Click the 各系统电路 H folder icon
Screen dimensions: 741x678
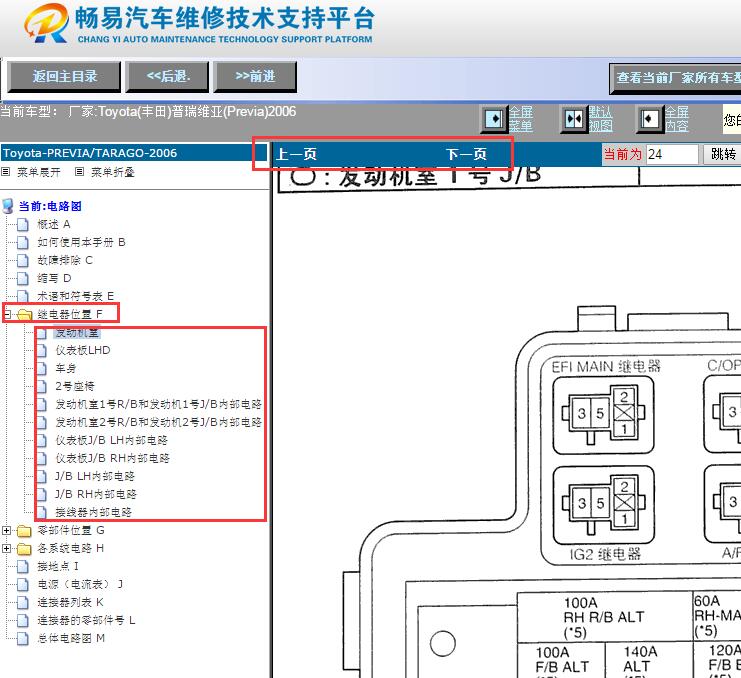click(x=24, y=549)
